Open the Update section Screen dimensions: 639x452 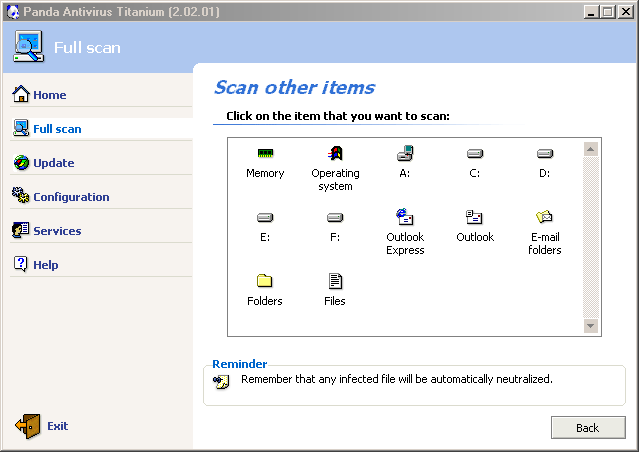pos(53,163)
